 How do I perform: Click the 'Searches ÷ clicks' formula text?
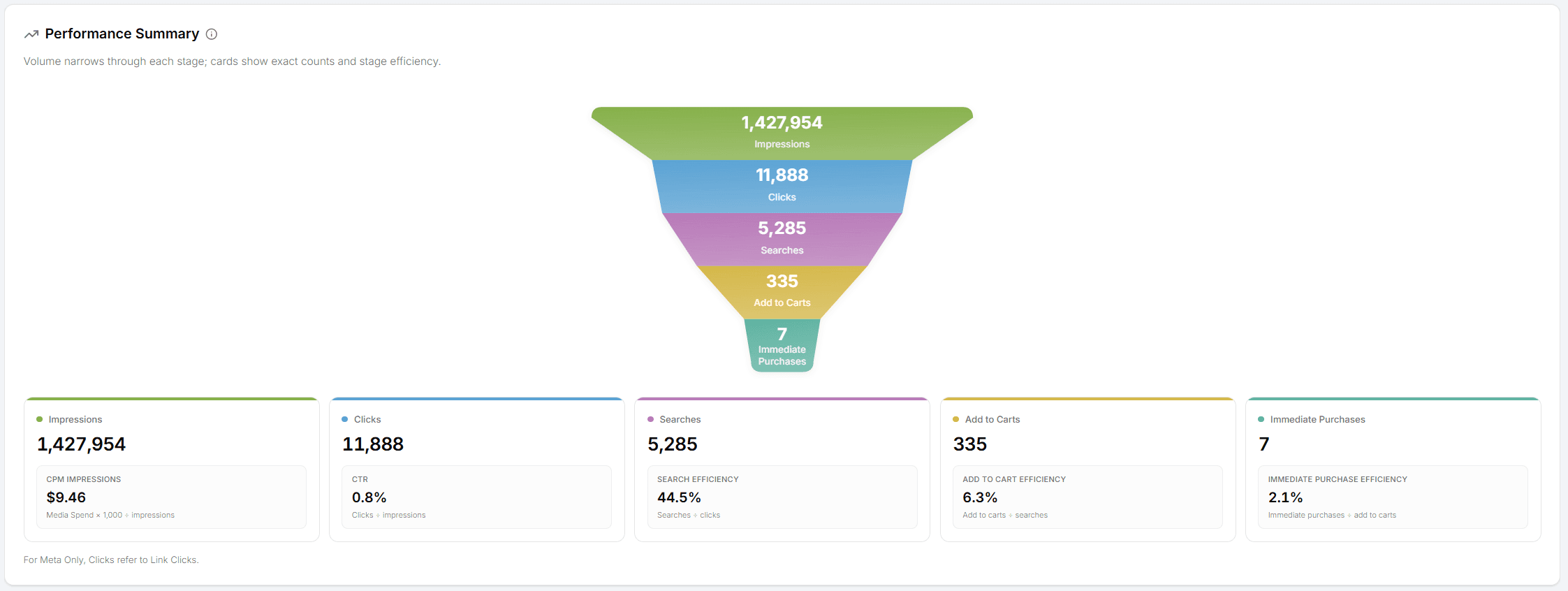[689, 516]
